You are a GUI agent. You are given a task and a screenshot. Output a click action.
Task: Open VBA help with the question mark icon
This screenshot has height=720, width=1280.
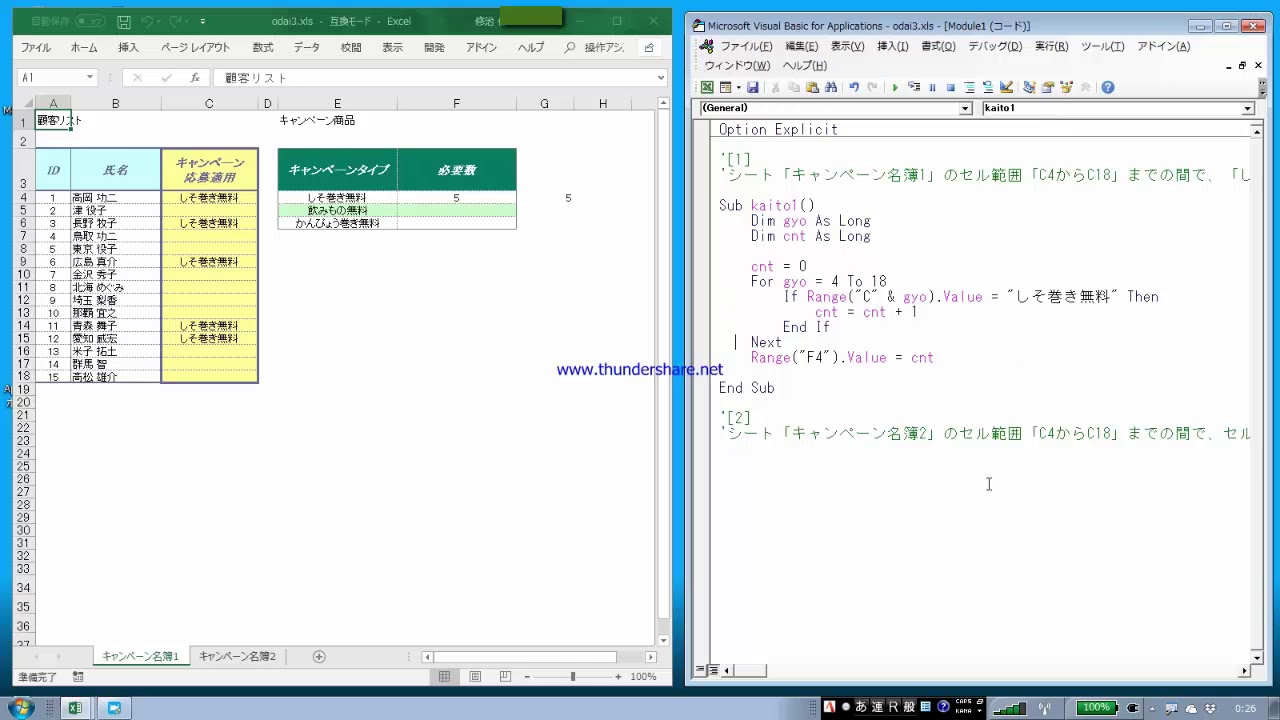(x=1108, y=88)
